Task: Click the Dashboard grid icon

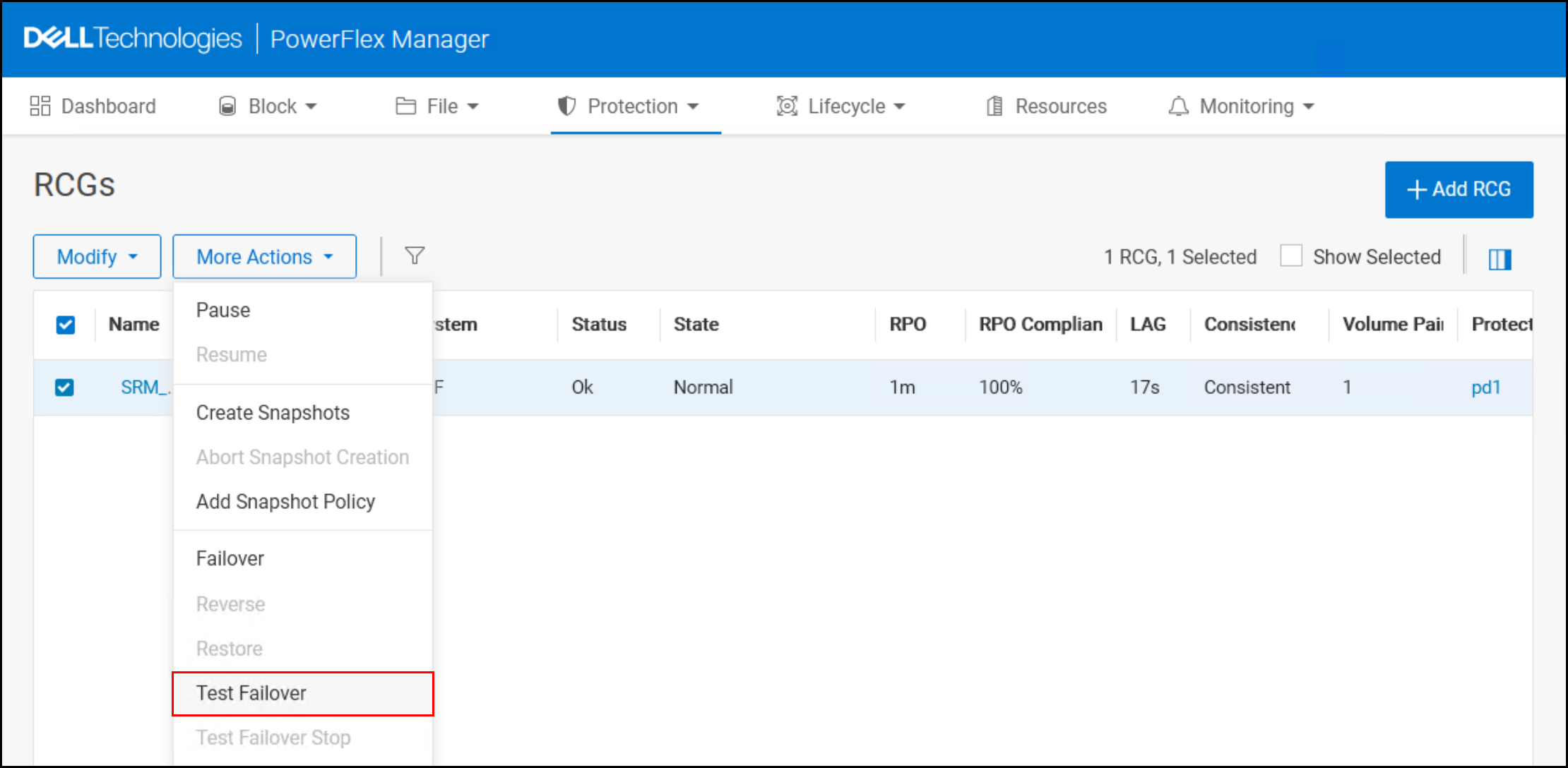Action: [40, 106]
